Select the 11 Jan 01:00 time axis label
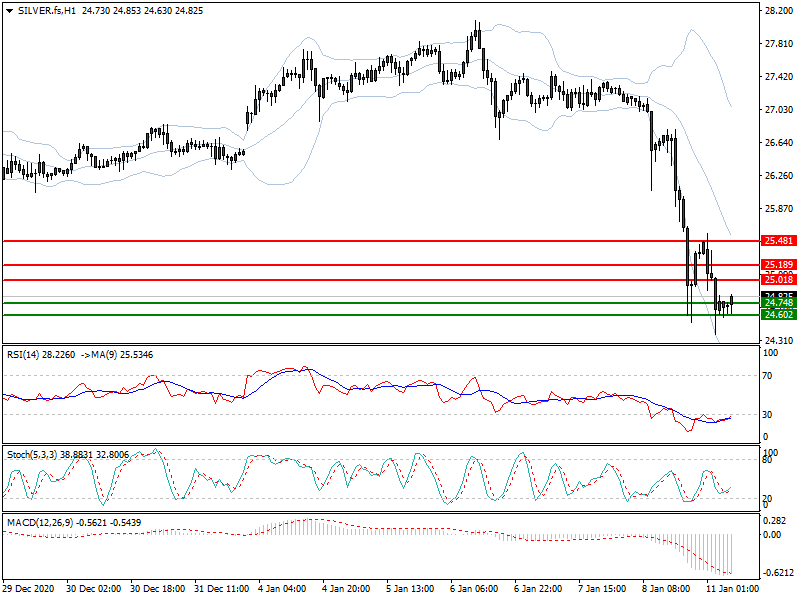The height and width of the screenshot is (600, 800). pos(733,589)
